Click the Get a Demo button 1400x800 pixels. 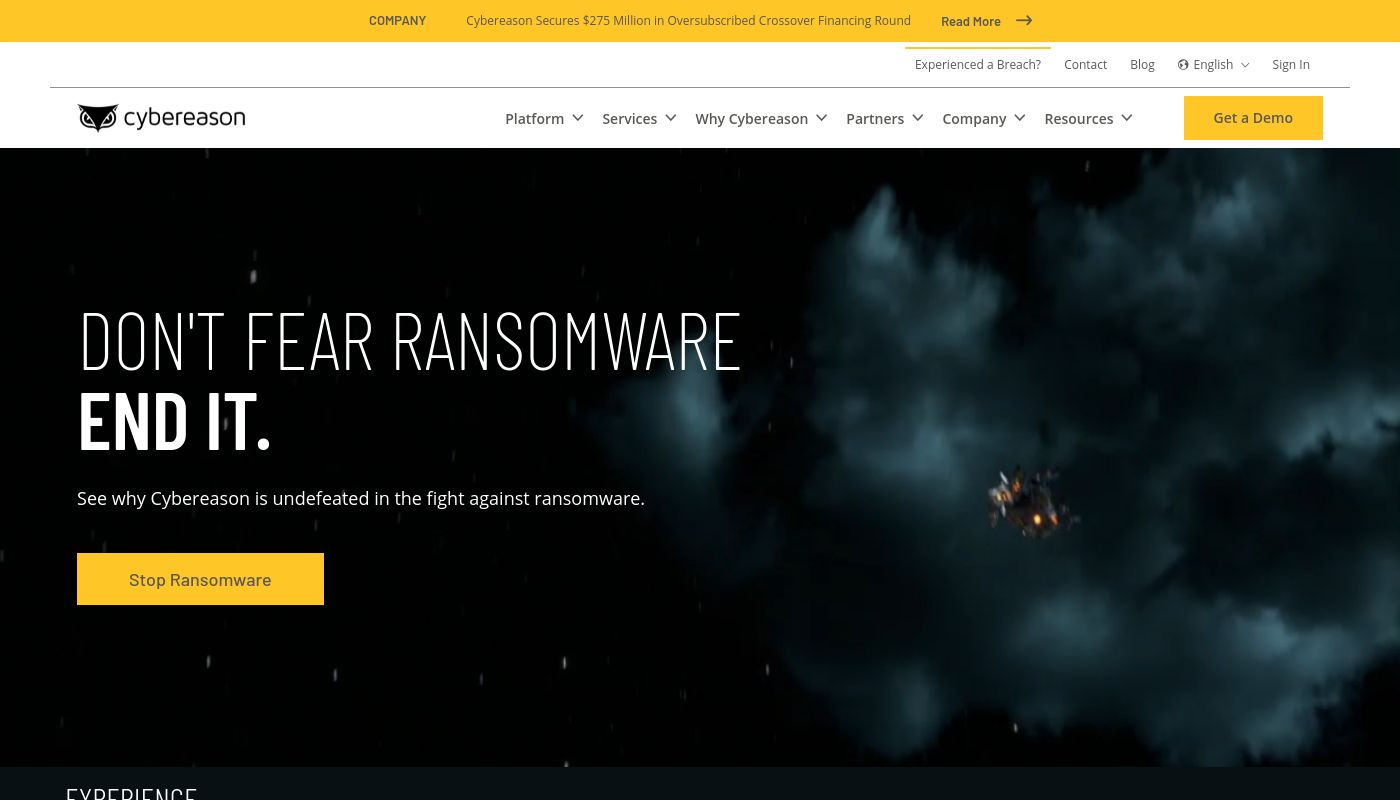tap(1253, 118)
